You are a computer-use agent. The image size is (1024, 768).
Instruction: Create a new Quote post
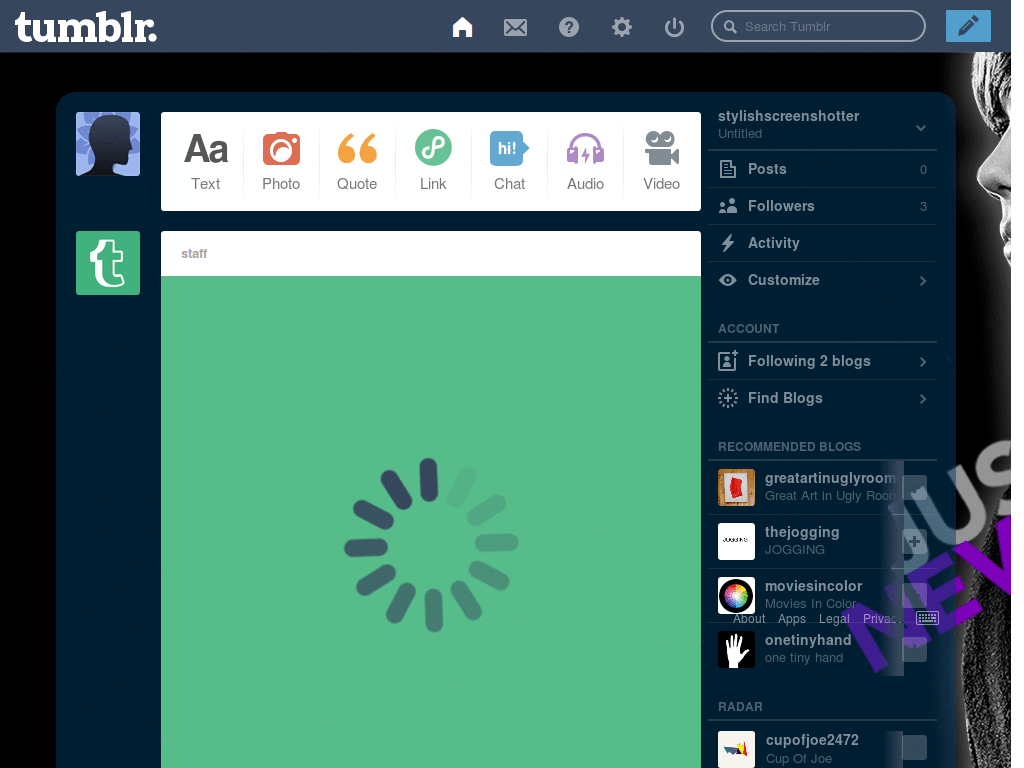[x=357, y=161]
